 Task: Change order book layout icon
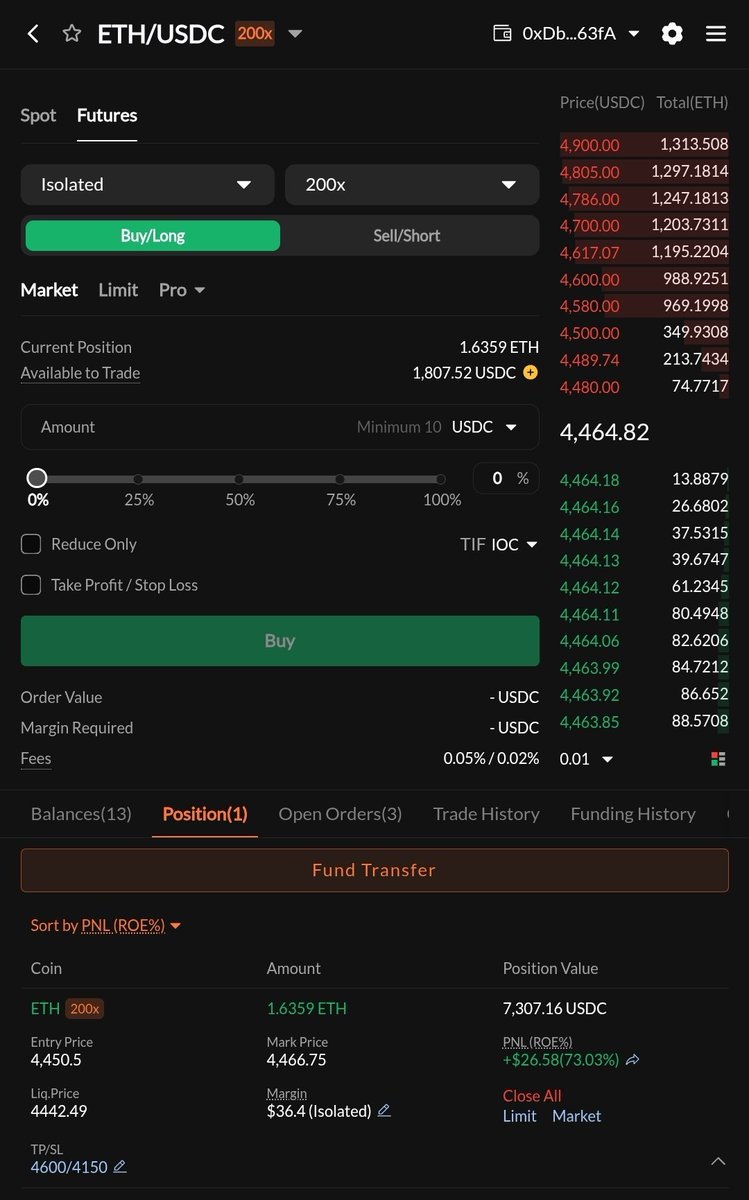click(718, 759)
